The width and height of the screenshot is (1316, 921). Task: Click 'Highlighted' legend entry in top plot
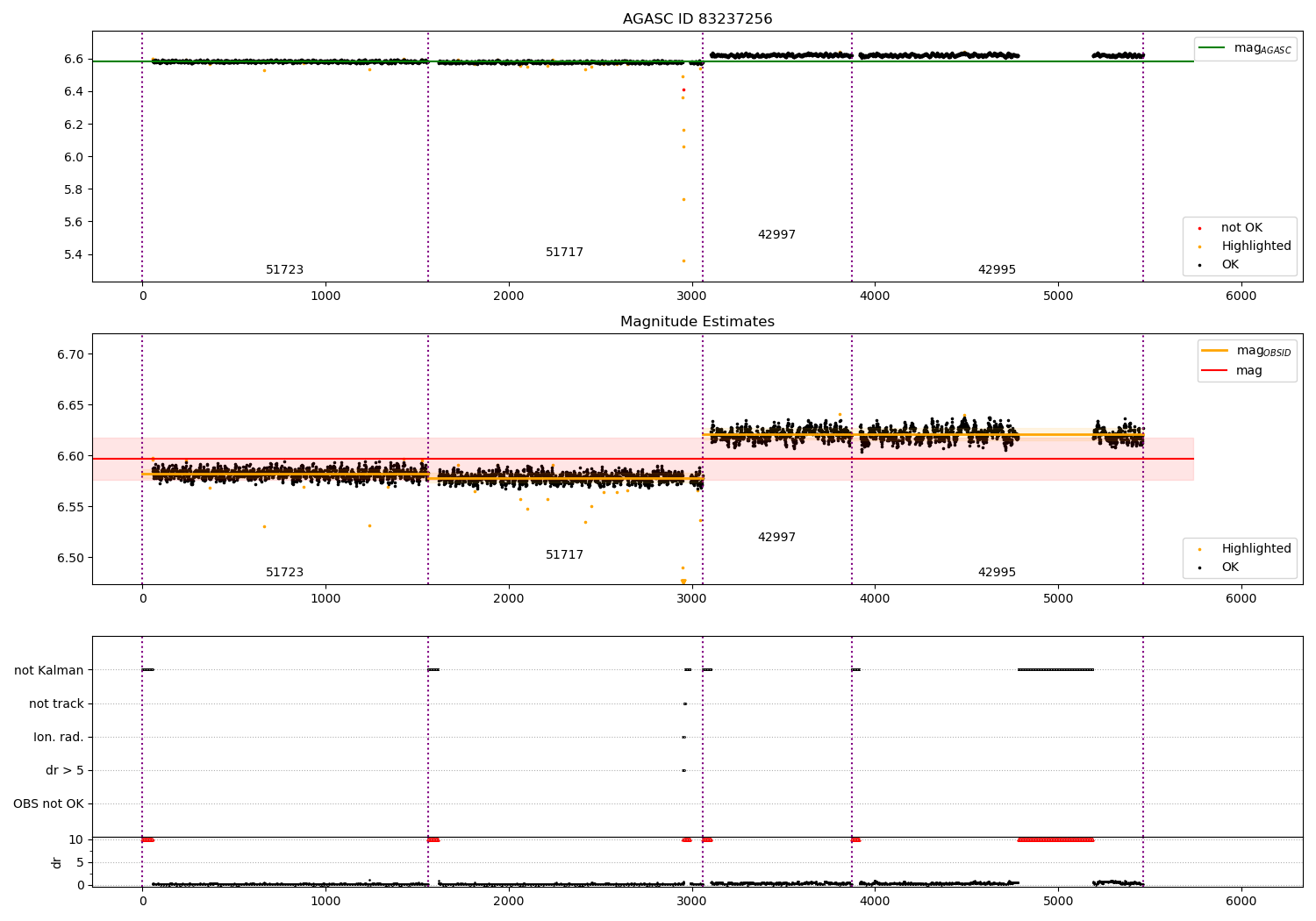pyautogui.click(x=1244, y=246)
